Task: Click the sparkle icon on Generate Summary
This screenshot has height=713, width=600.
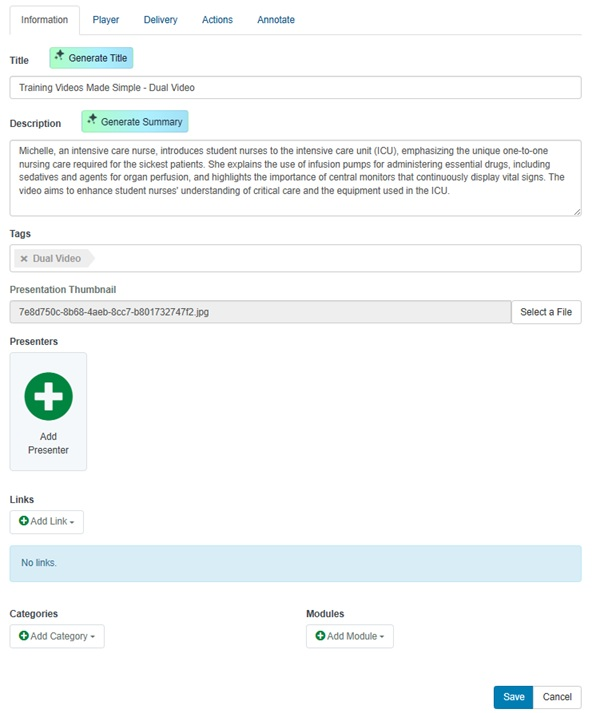Action: (92, 121)
